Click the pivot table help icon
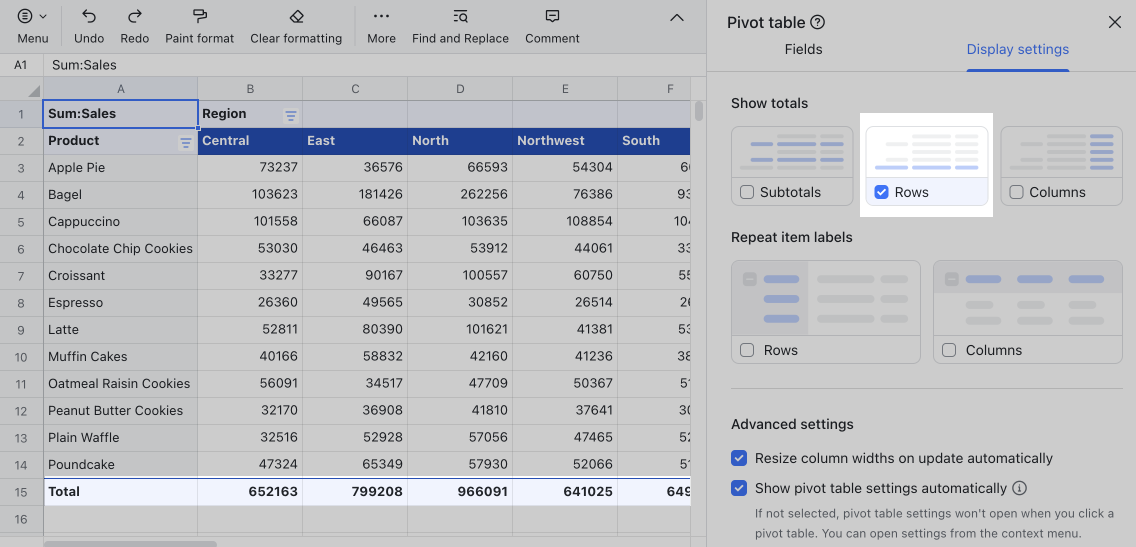Screen dimensions: 1136x547 [818, 22]
